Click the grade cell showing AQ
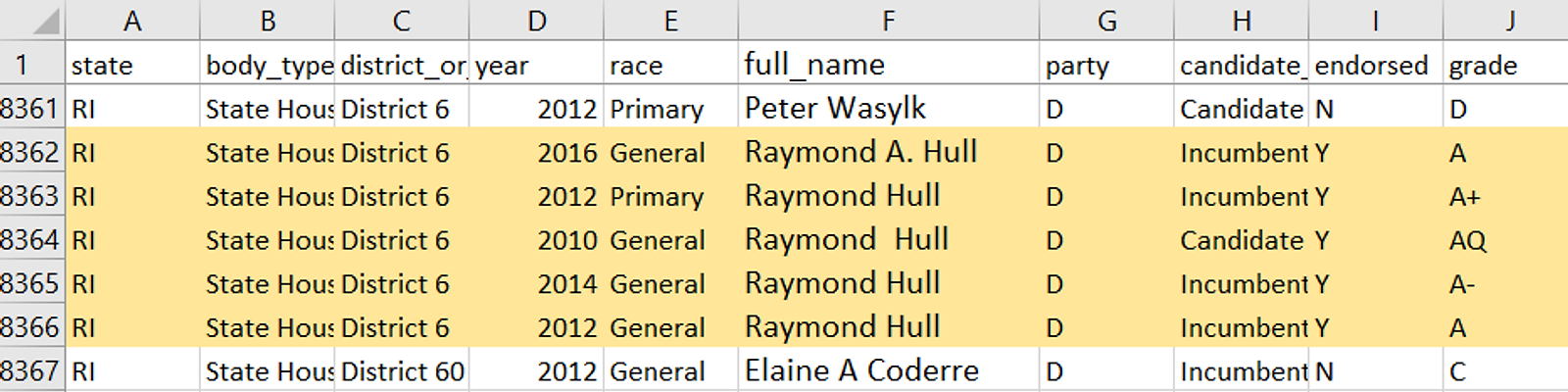The image size is (1568, 392). click(x=1506, y=240)
